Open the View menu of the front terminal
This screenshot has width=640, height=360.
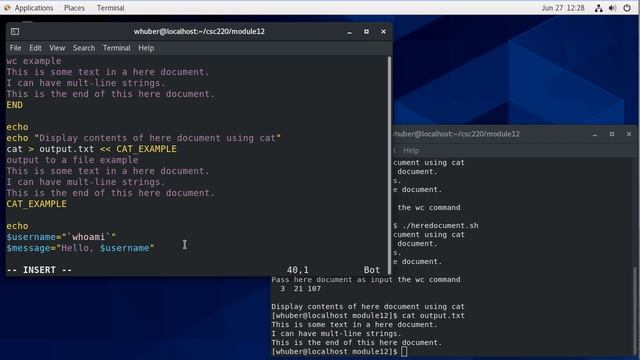[x=57, y=48]
